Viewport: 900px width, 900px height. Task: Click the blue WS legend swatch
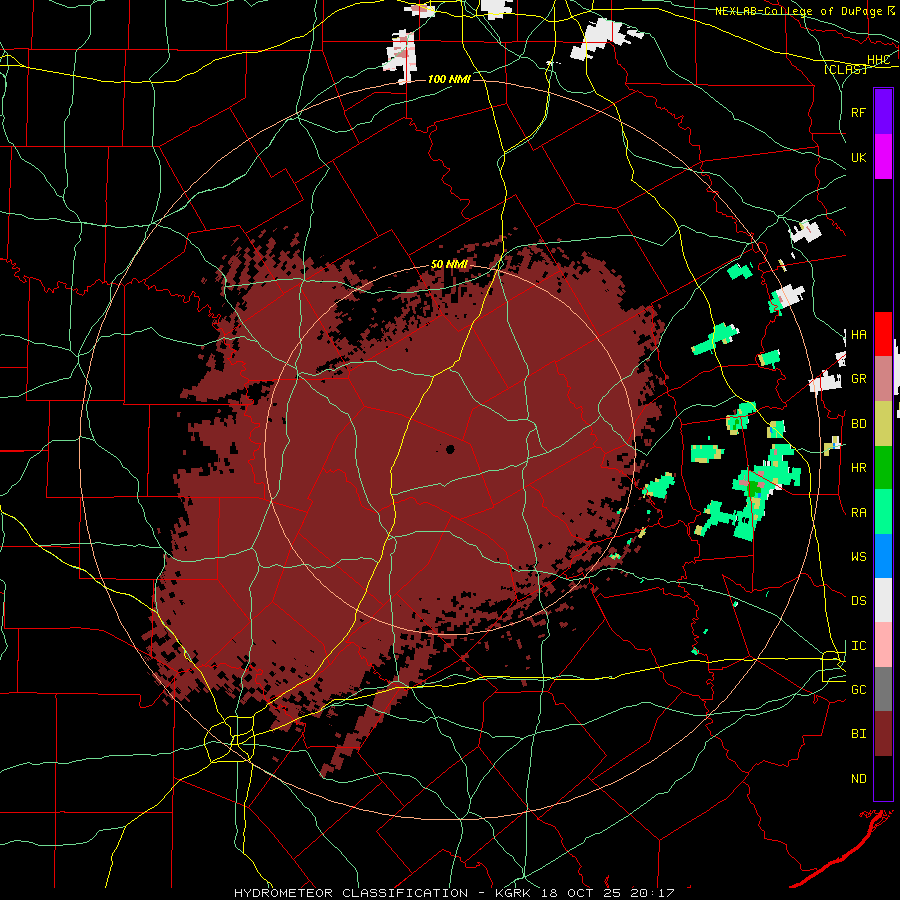[883, 556]
